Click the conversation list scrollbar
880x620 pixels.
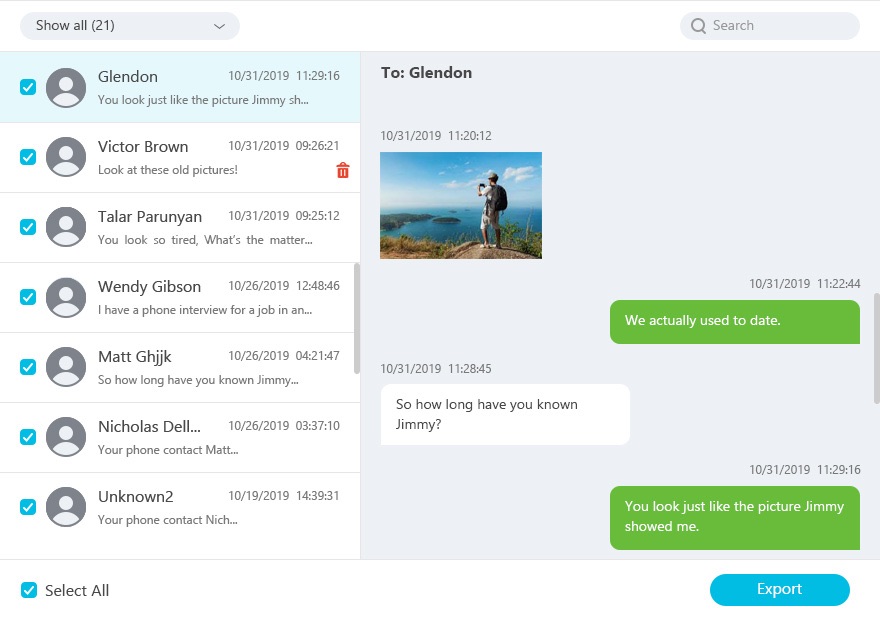pos(357,318)
